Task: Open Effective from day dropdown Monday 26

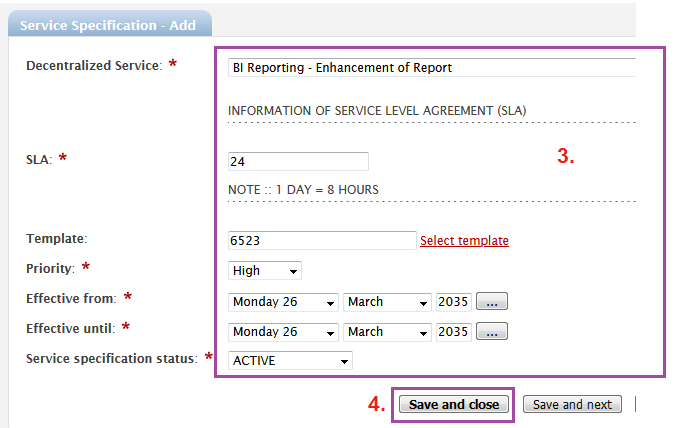Action: pos(283,302)
